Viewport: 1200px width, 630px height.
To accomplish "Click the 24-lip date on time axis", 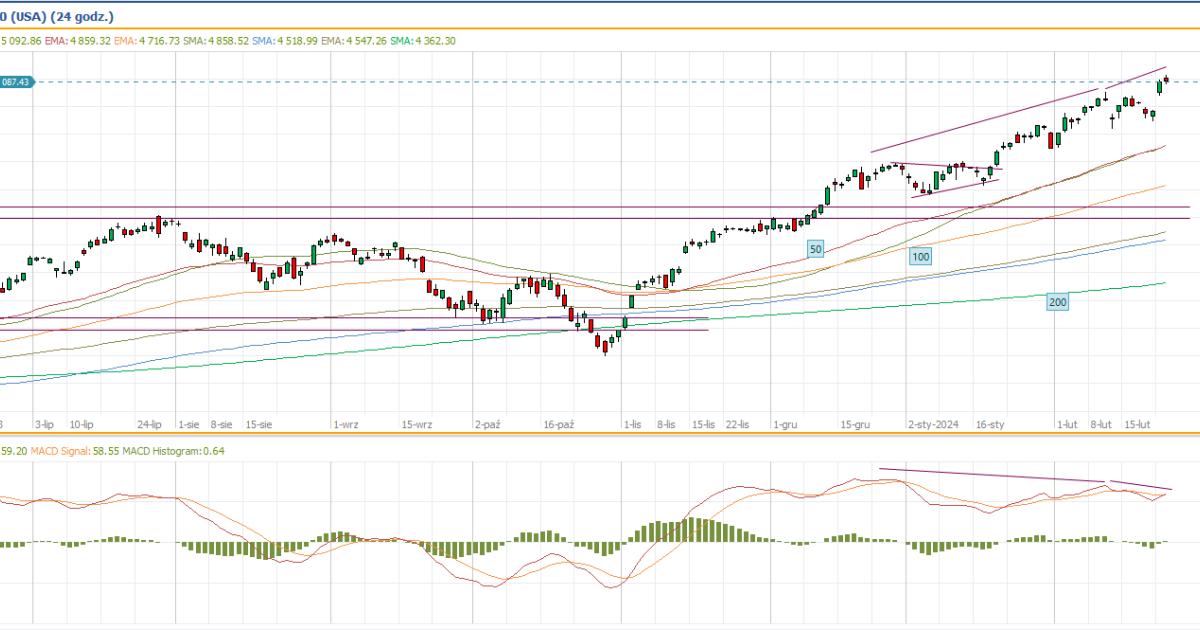I will (149, 425).
